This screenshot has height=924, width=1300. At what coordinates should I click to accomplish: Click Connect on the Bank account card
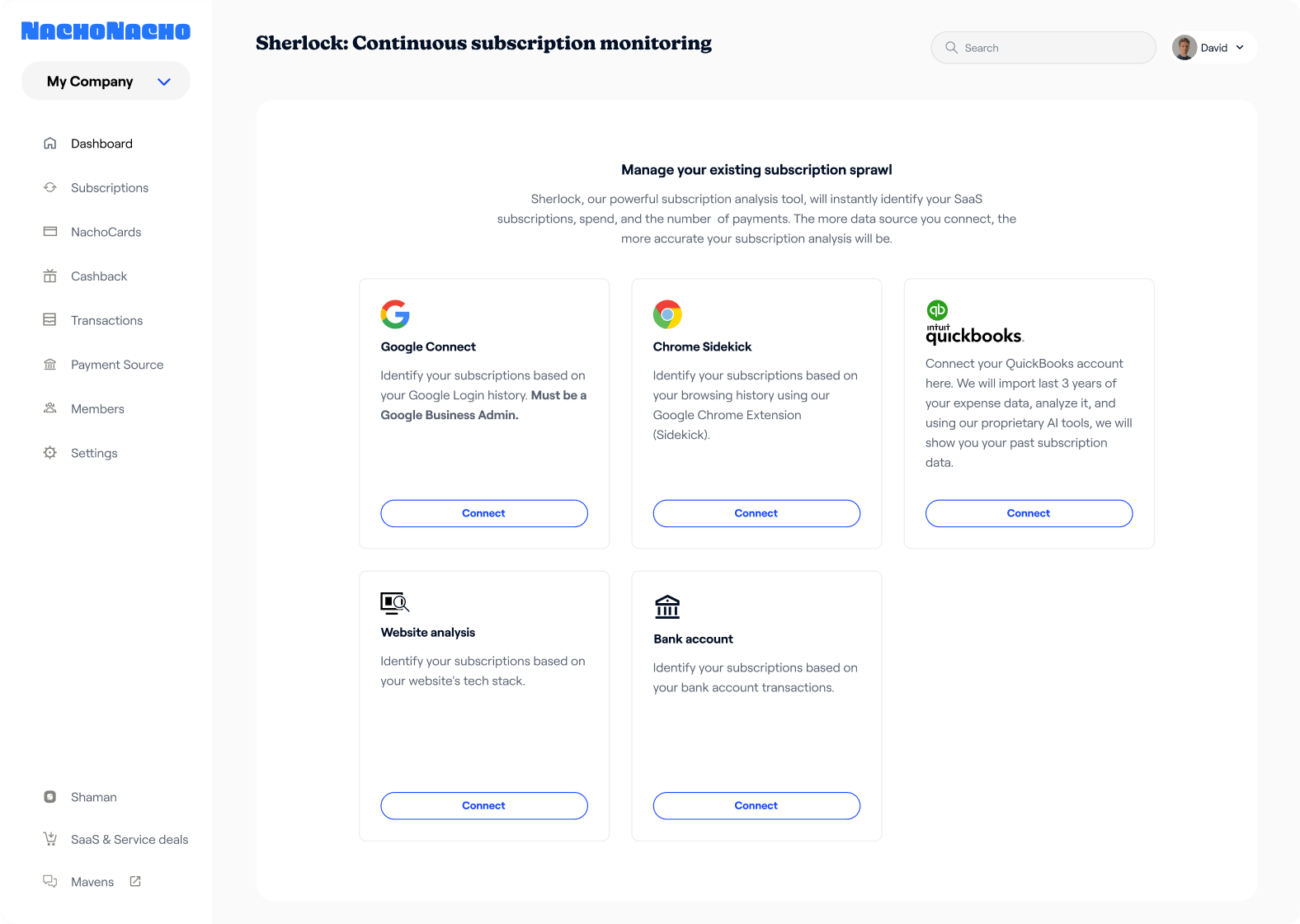click(756, 805)
